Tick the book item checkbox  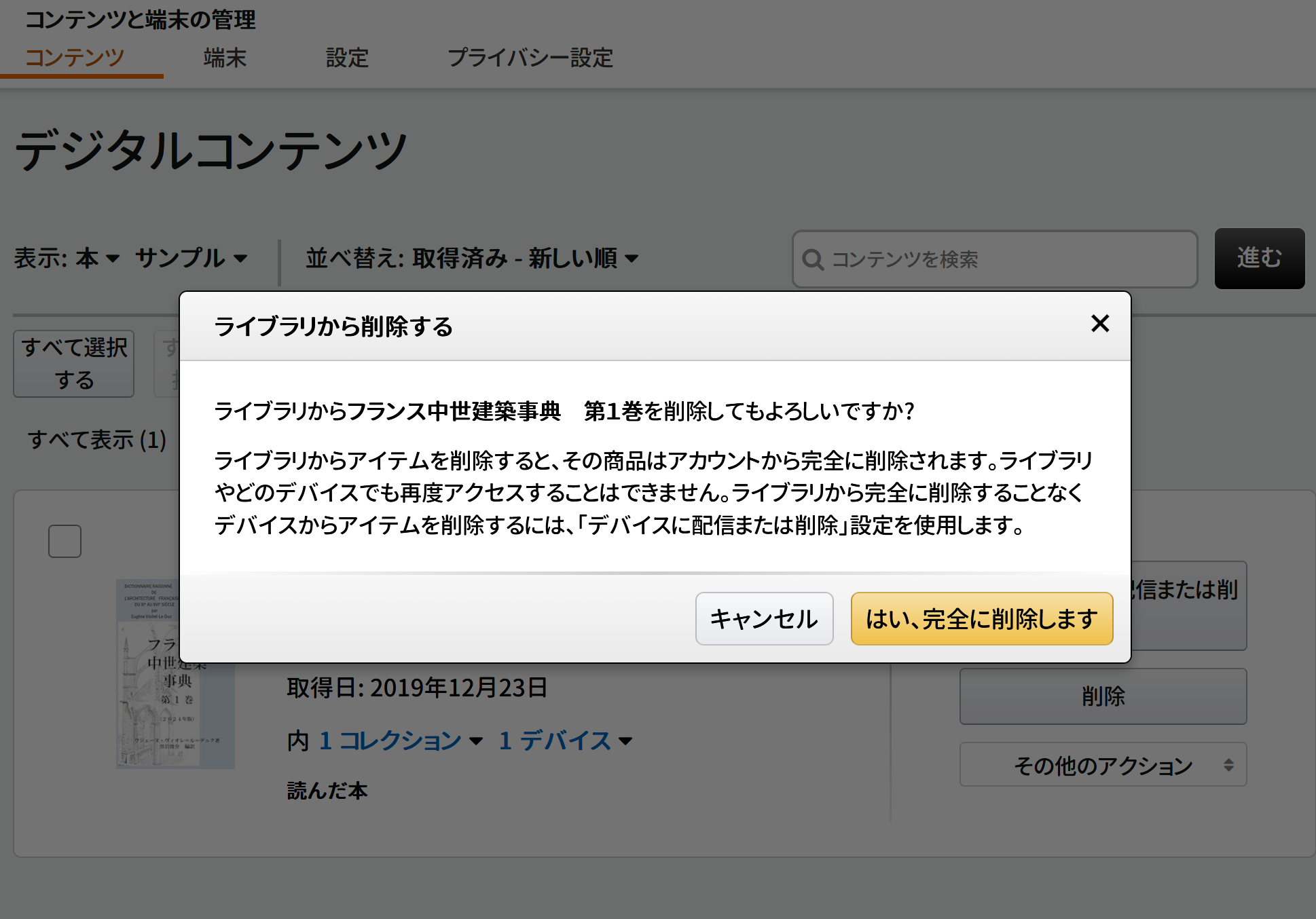65,541
